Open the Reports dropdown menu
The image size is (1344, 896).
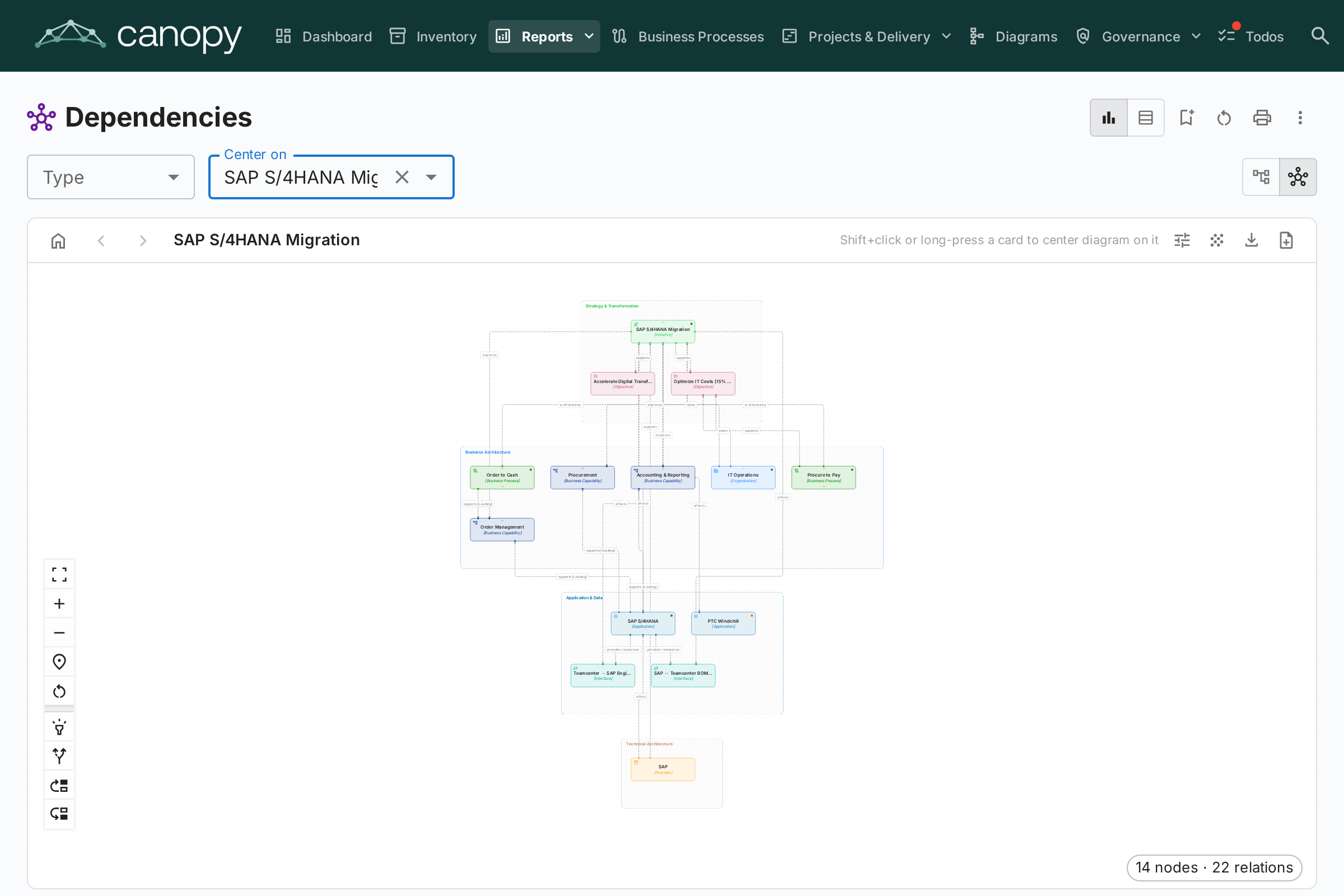(544, 36)
